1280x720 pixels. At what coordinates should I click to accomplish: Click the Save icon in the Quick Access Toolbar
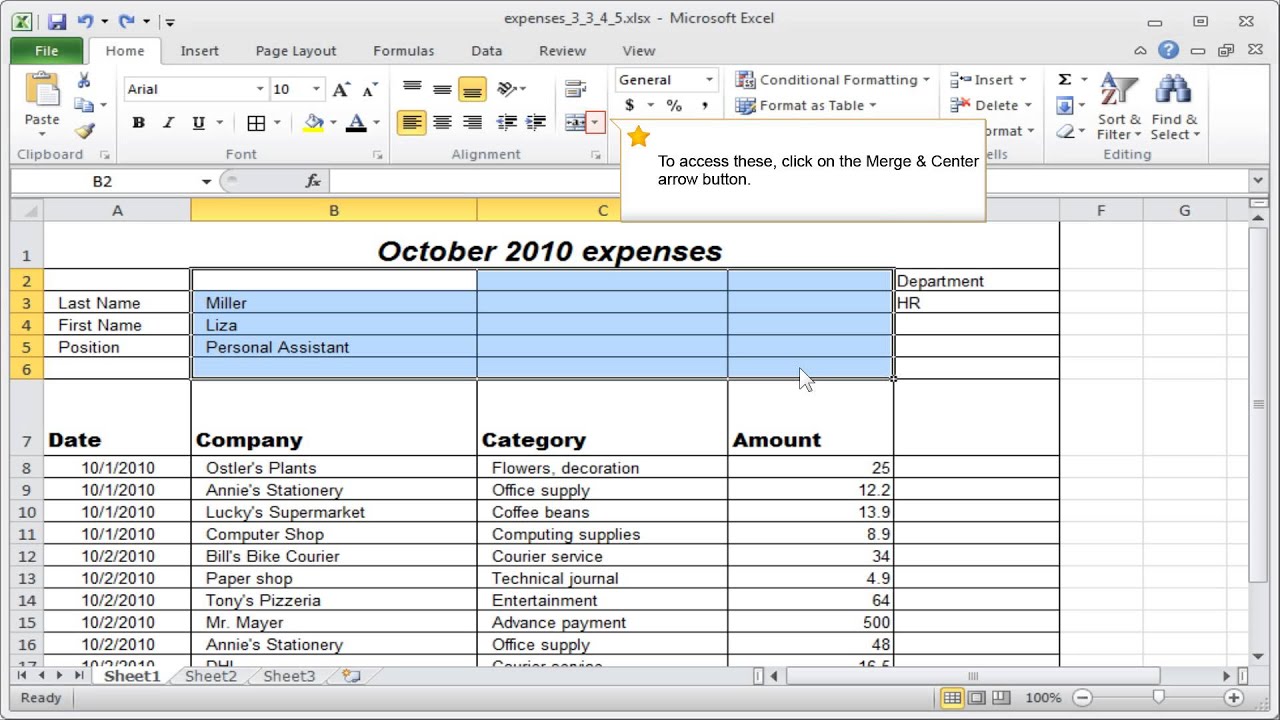point(57,20)
